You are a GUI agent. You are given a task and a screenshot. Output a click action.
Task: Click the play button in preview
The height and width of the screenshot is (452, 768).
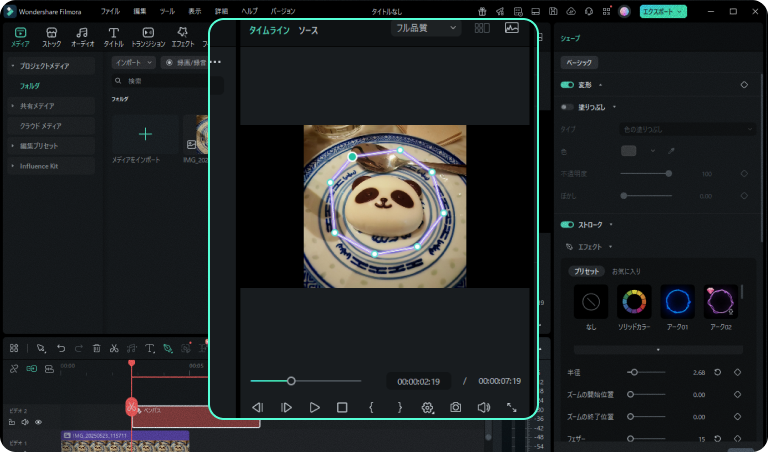[x=314, y=408]
